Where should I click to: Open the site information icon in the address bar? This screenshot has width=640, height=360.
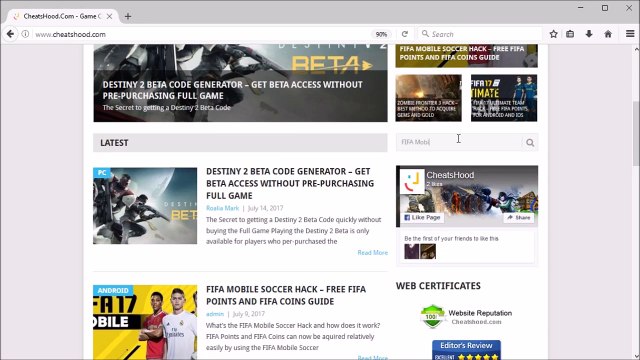coord(25,34)
